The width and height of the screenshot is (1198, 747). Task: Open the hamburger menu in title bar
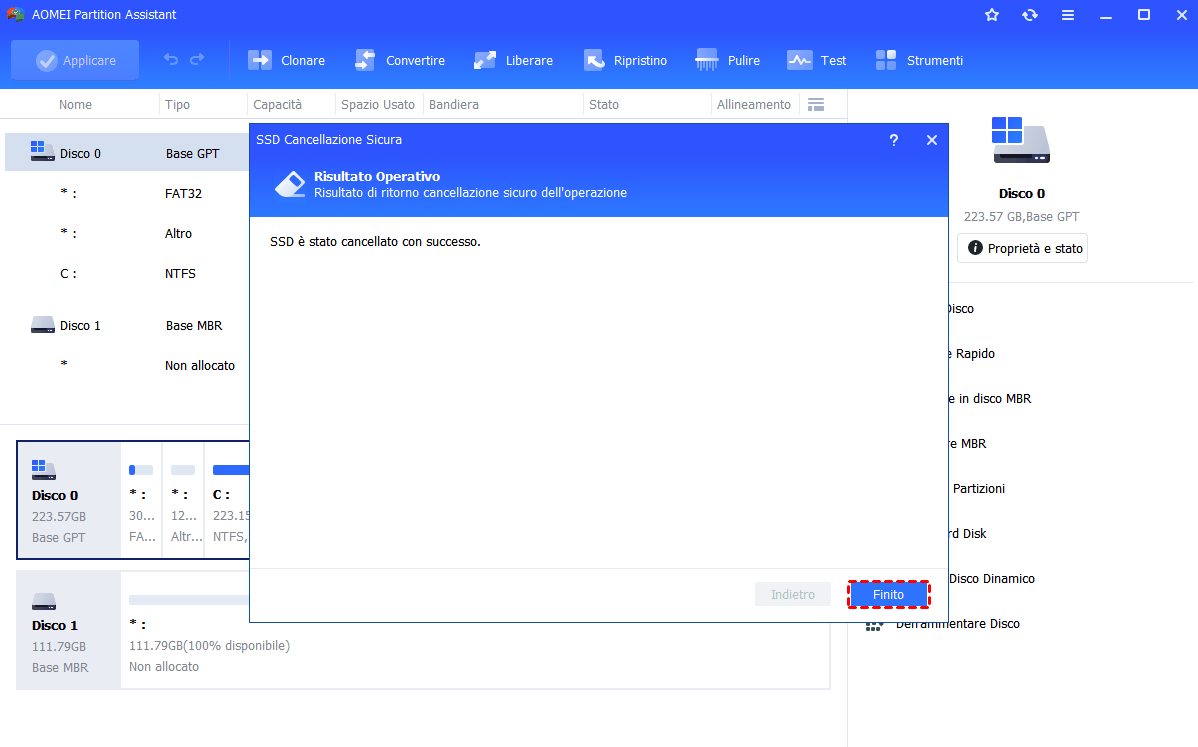[1068, 15]
